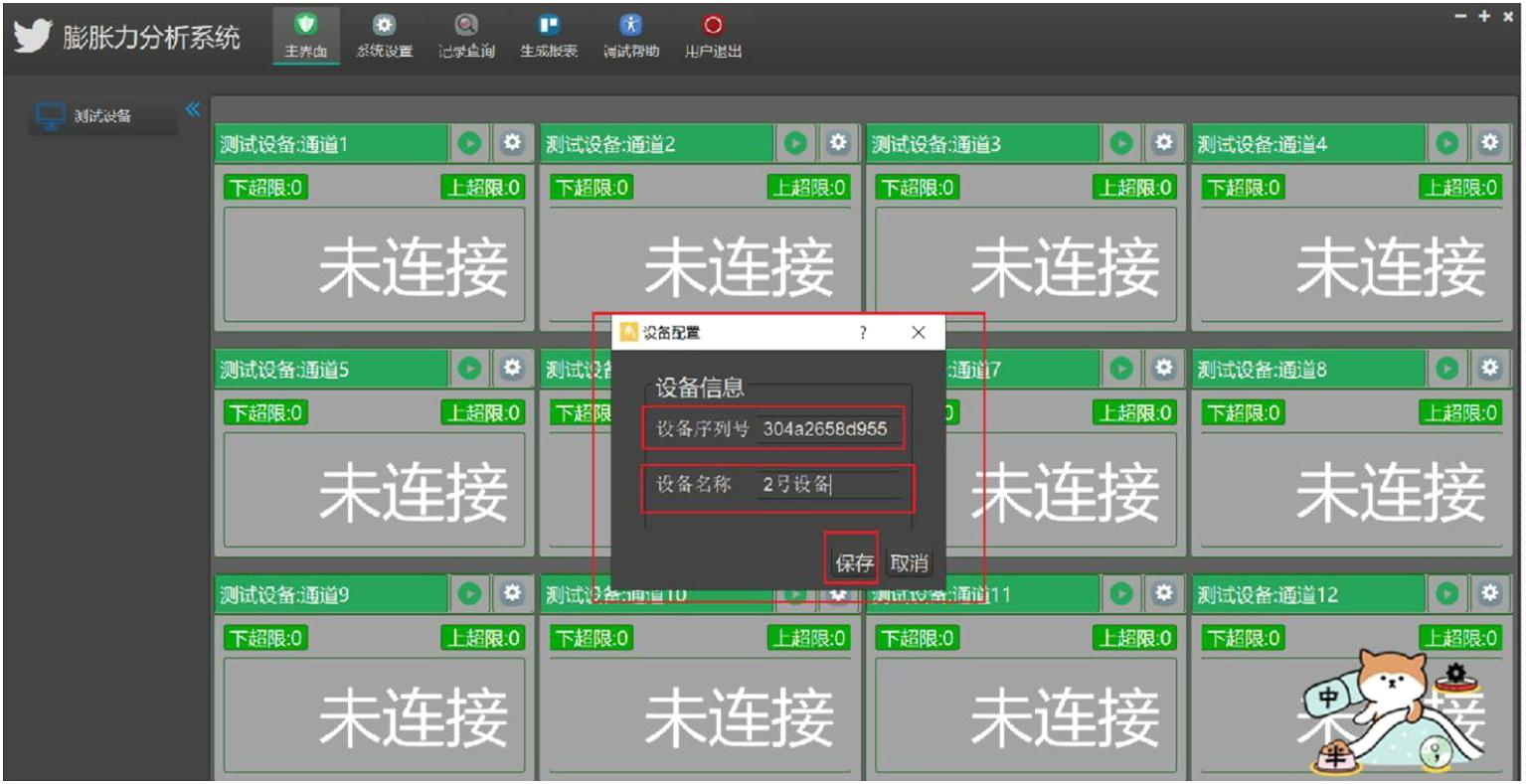Screen dimensions: 1526x784
Task: Click the gear icon for 通道12
Action: click(1489, 594)
